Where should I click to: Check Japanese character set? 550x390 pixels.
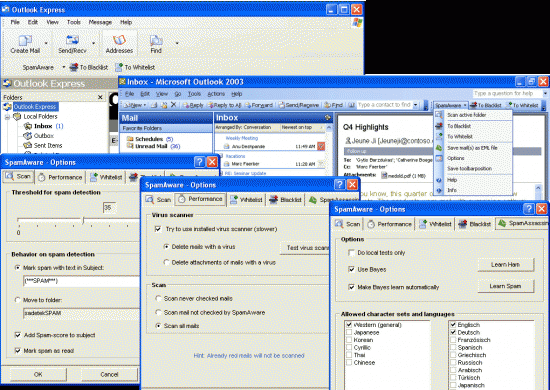pyautogui.click(x=349, y=332)
